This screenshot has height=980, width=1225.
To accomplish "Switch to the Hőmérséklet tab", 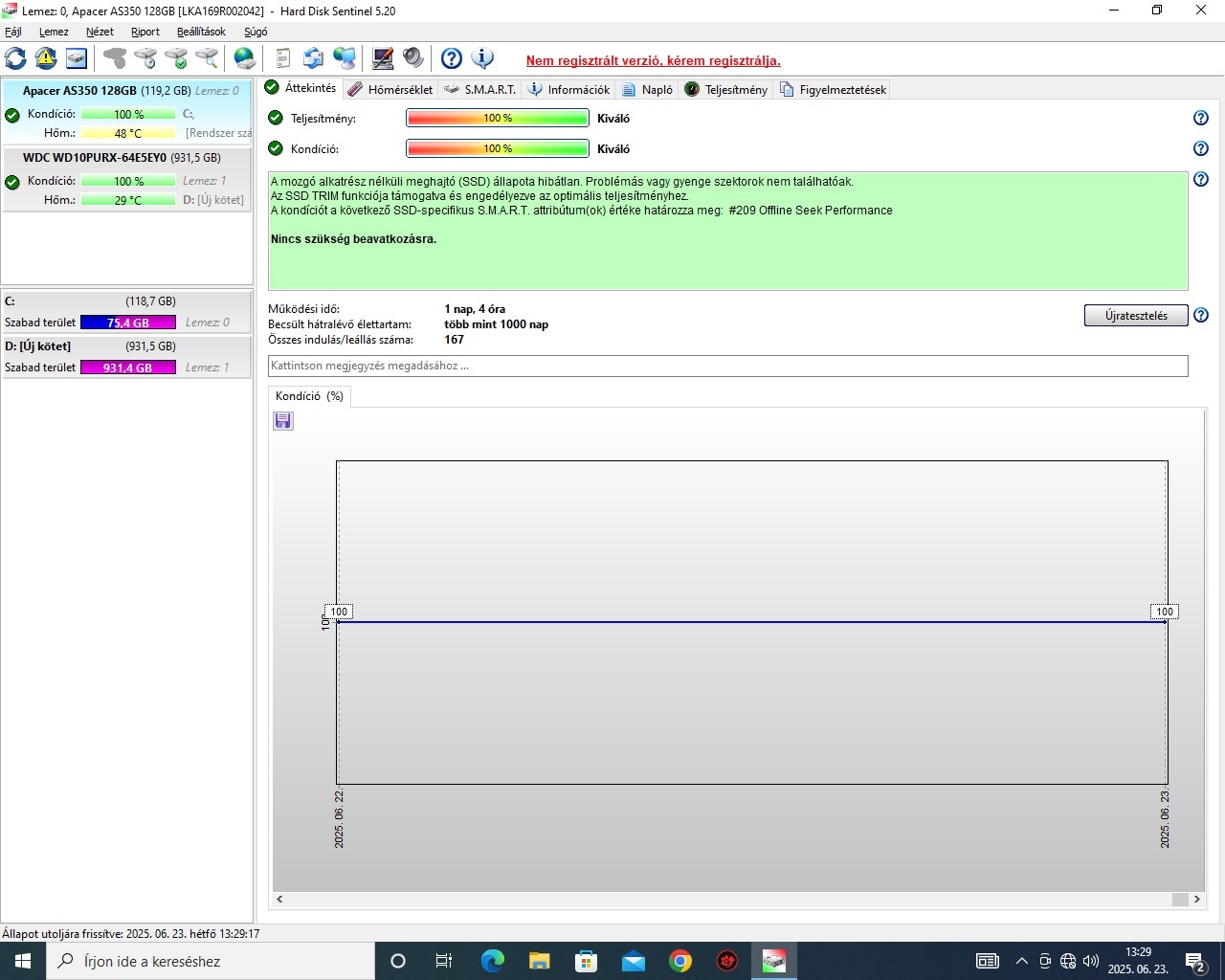I will 390,89.
